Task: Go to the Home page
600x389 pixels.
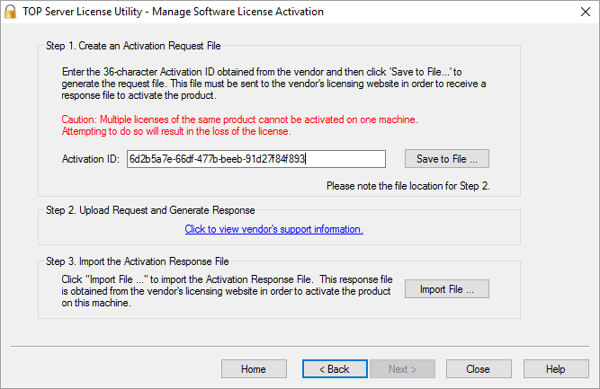Action: click(x=254, y=369)
